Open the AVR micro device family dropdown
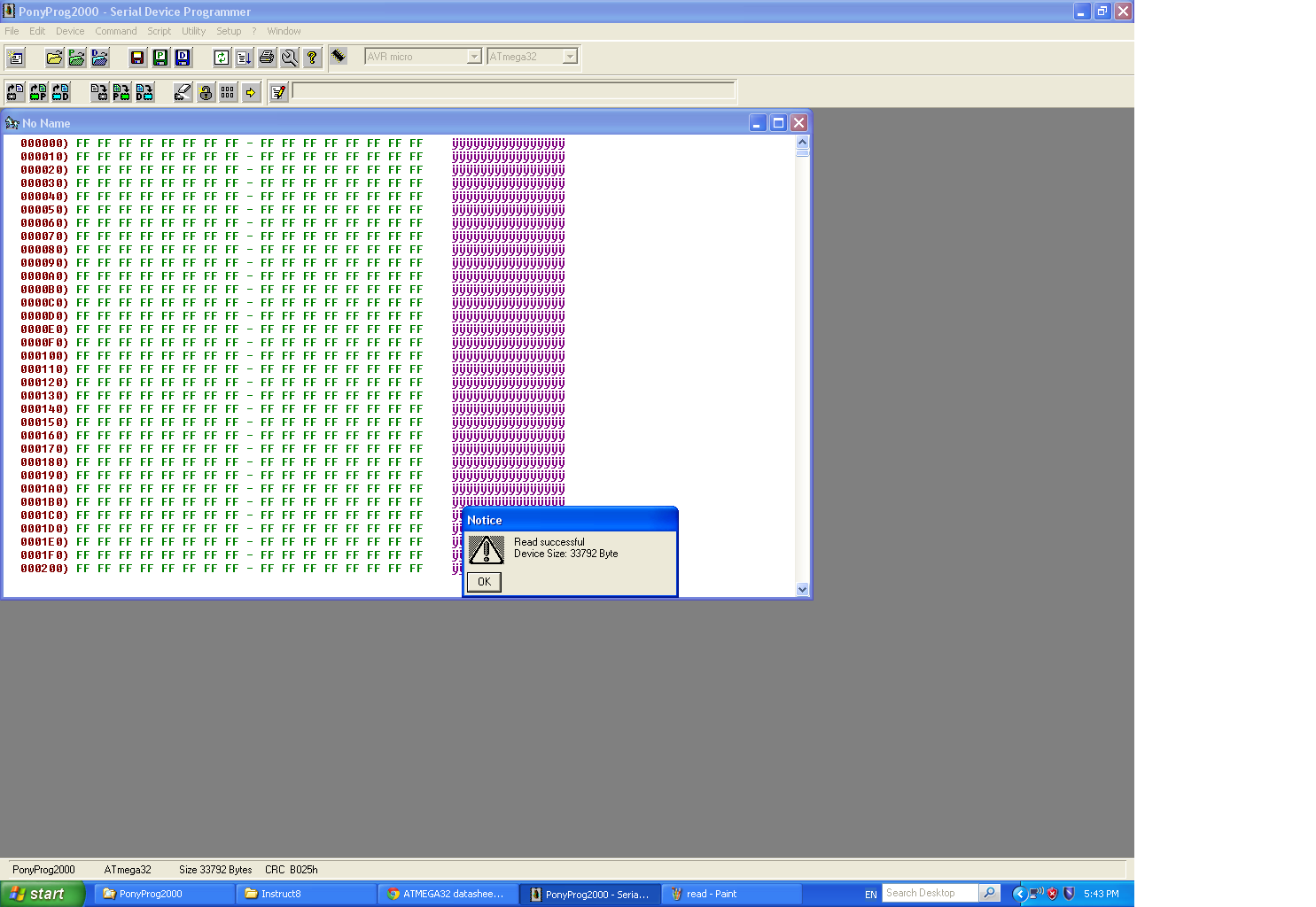Viewport: 1316px width, 907px height. pos(474,57)
